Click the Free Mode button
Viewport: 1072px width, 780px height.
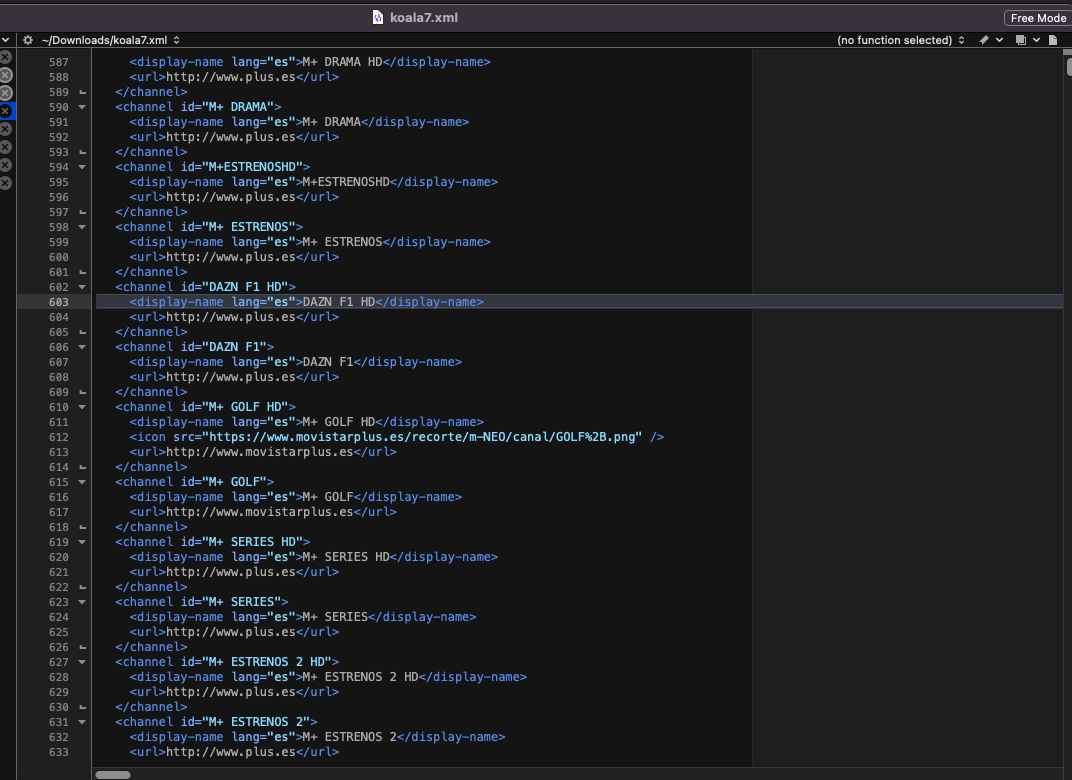[x=1037, y=18]
